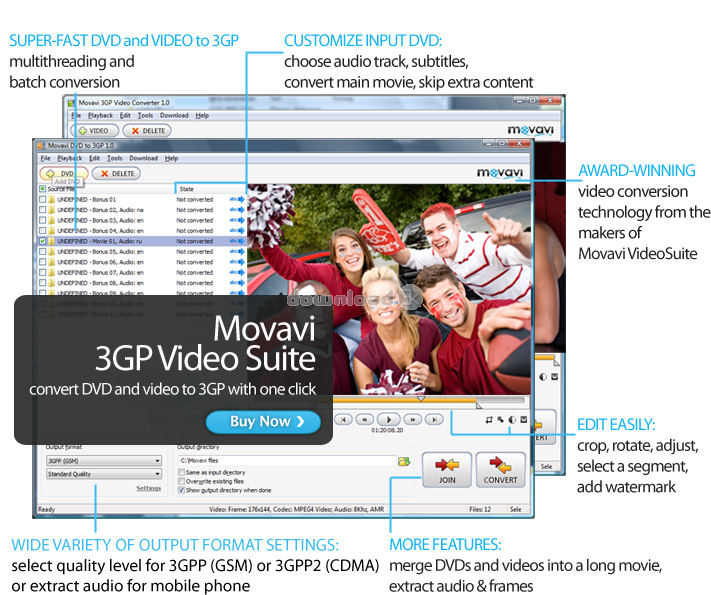Click the output directory field C:\Movavi files
The width and height of the screenshot is (711, 595).
click(x=287, y=461)
